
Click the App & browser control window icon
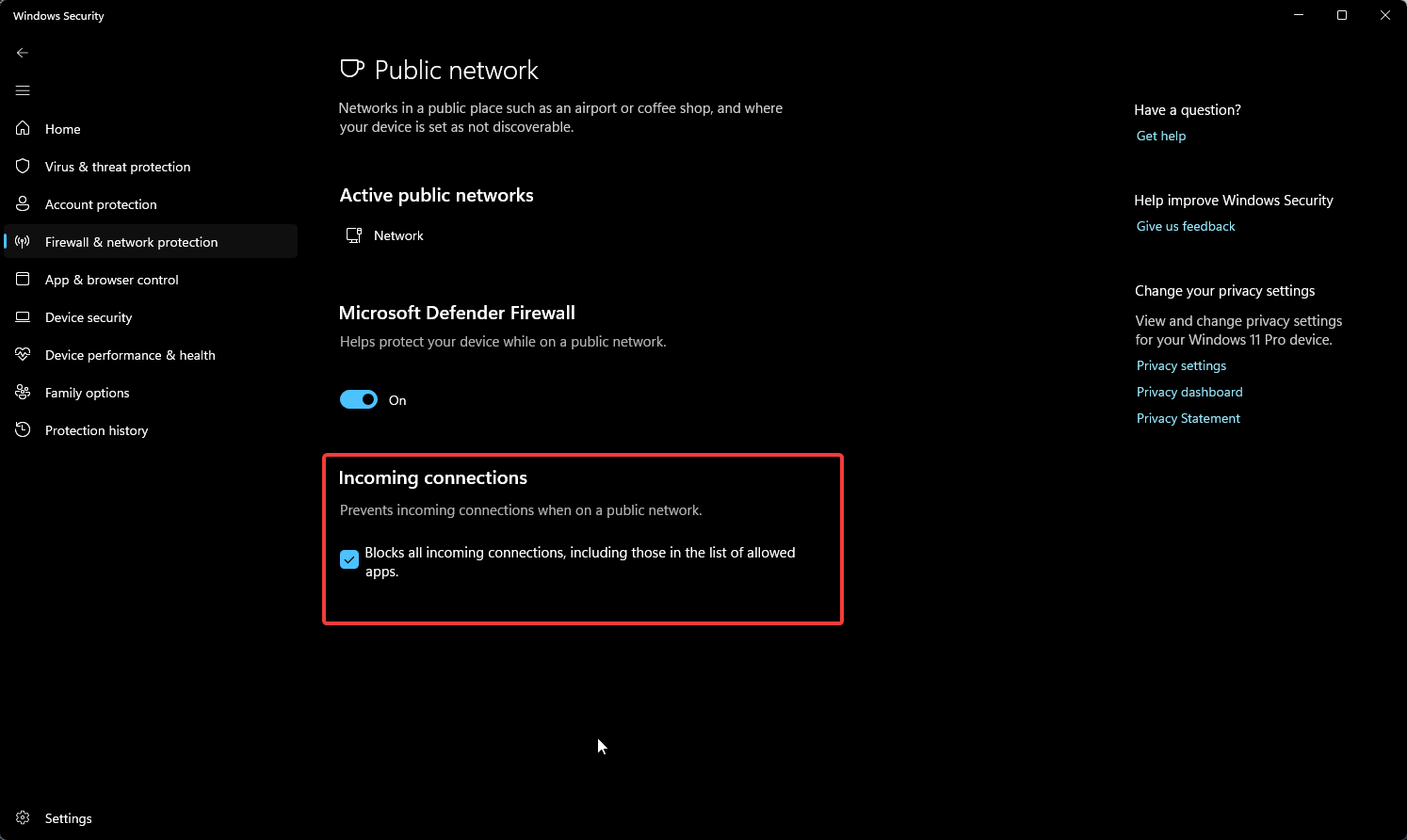pyautogui.click(x=23, y=279)
